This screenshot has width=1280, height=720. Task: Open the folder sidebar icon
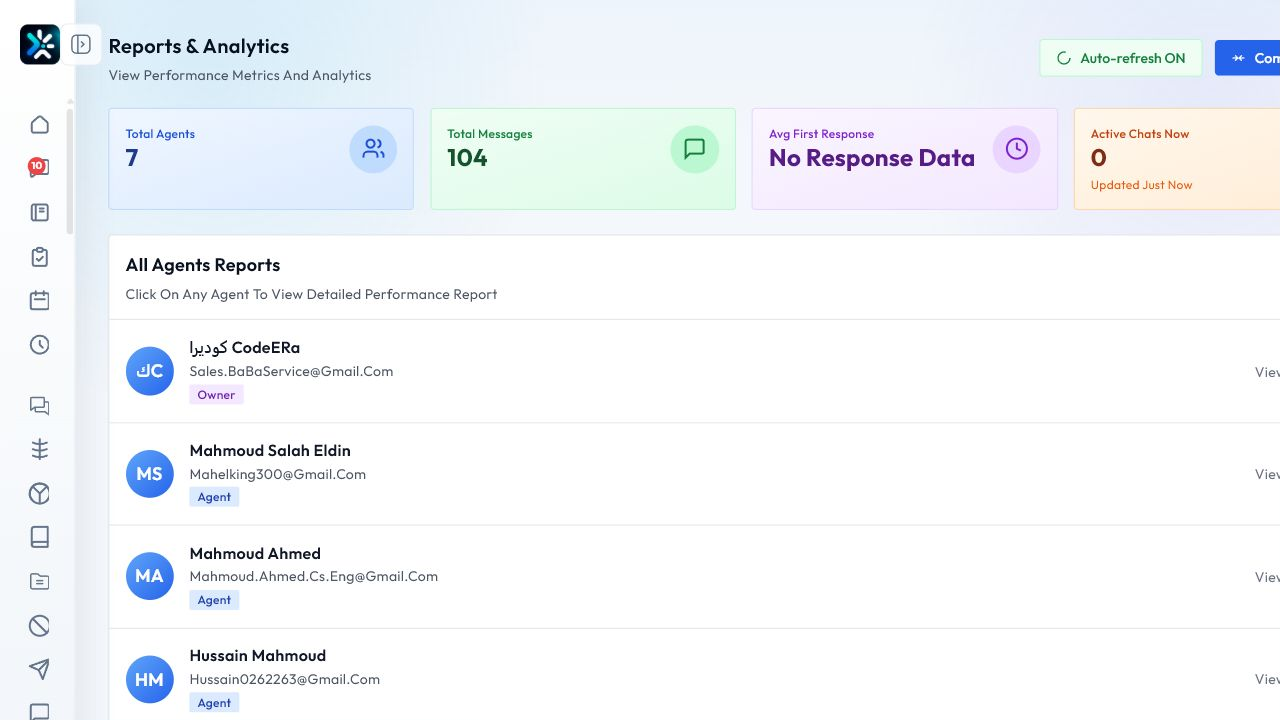click(39, 581)
